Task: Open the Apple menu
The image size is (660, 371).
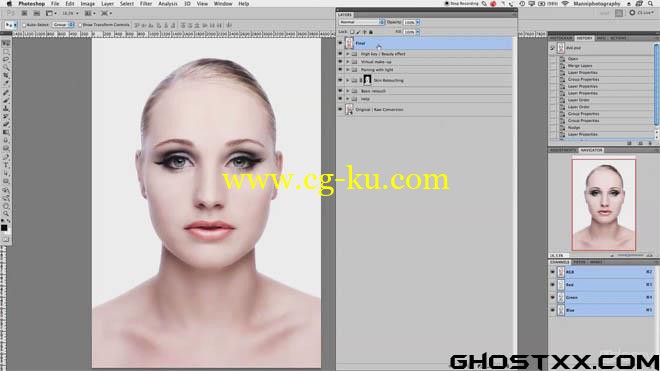Action: [x=8, y=4]
